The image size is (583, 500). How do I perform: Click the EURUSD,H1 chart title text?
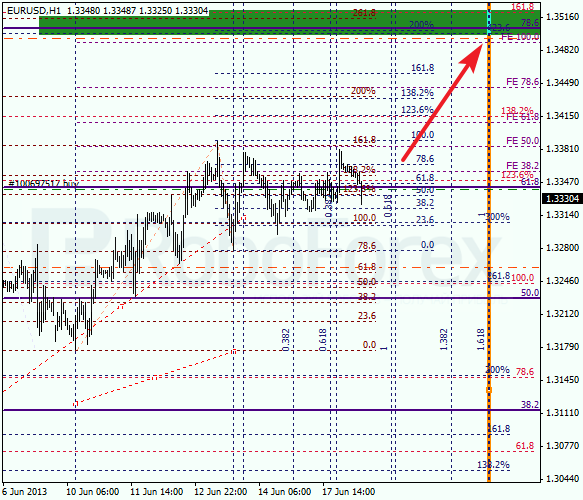(33, 10)
